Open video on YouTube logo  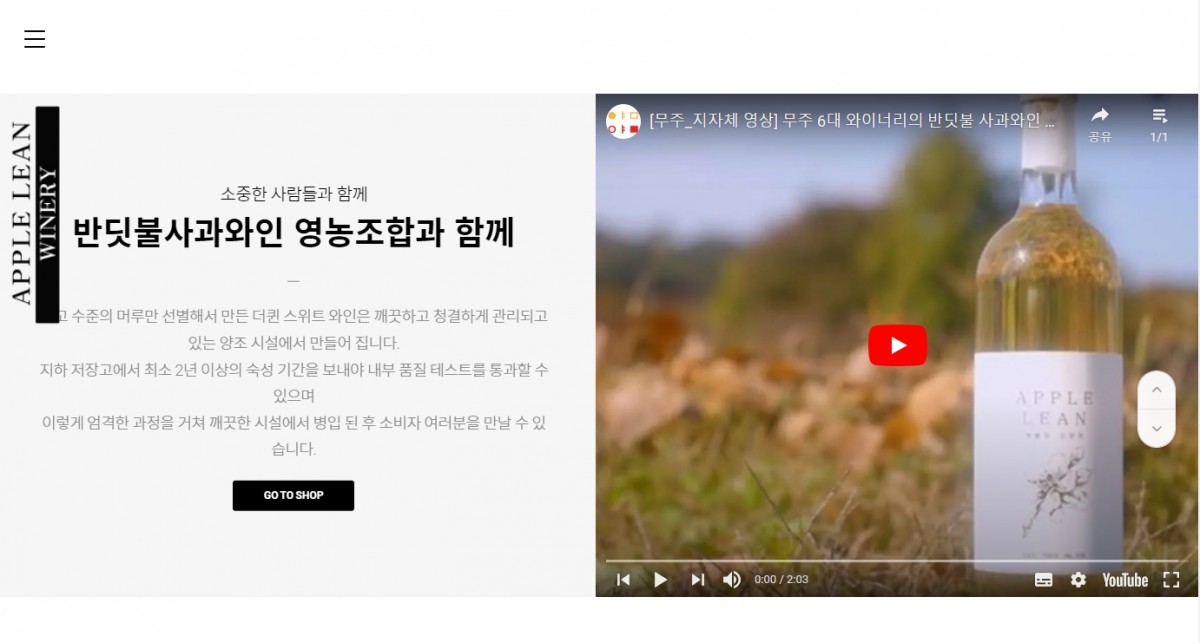(x=1125, y=579)
